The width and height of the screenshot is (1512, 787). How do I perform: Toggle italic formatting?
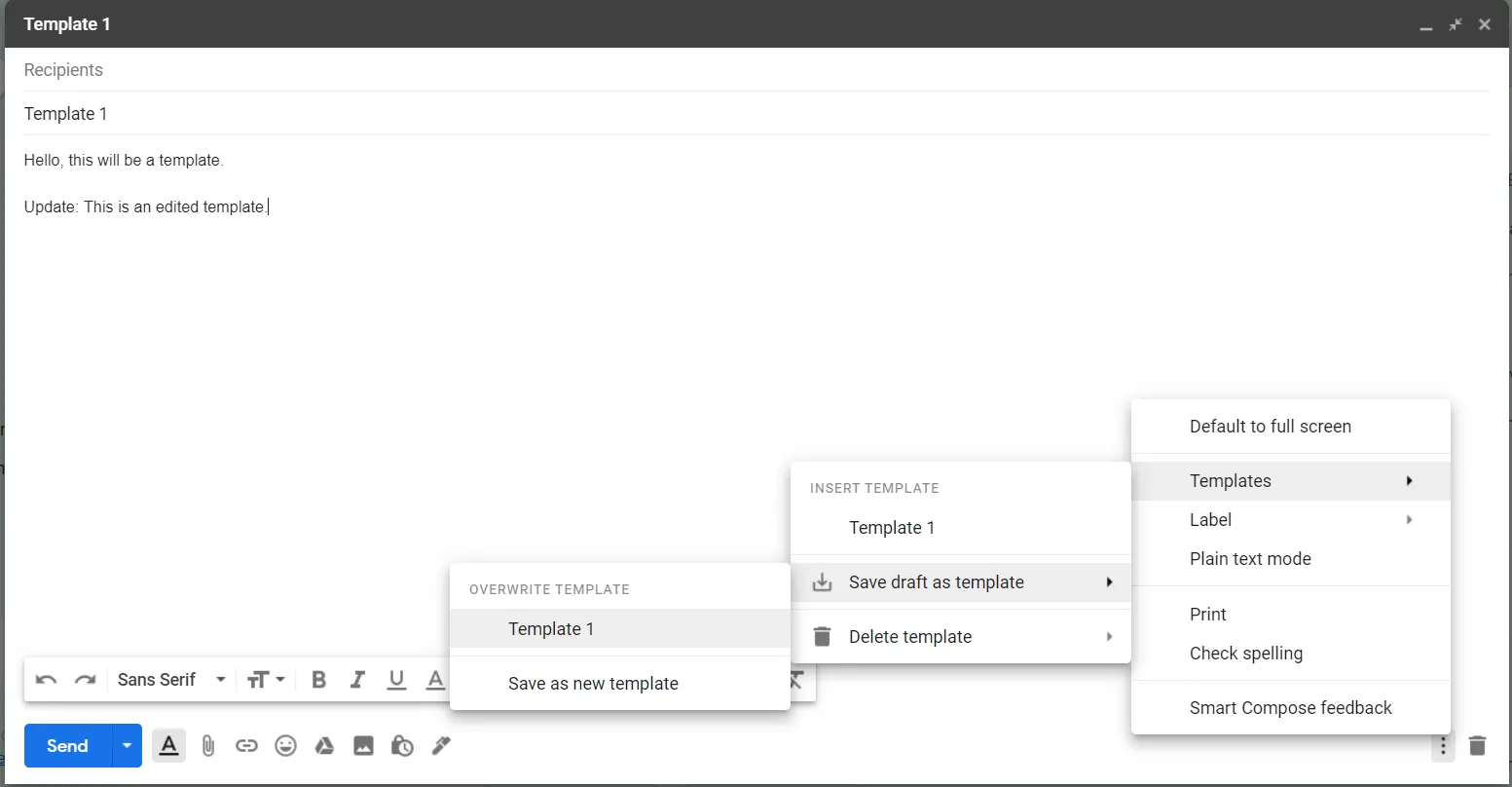(357, 680)
